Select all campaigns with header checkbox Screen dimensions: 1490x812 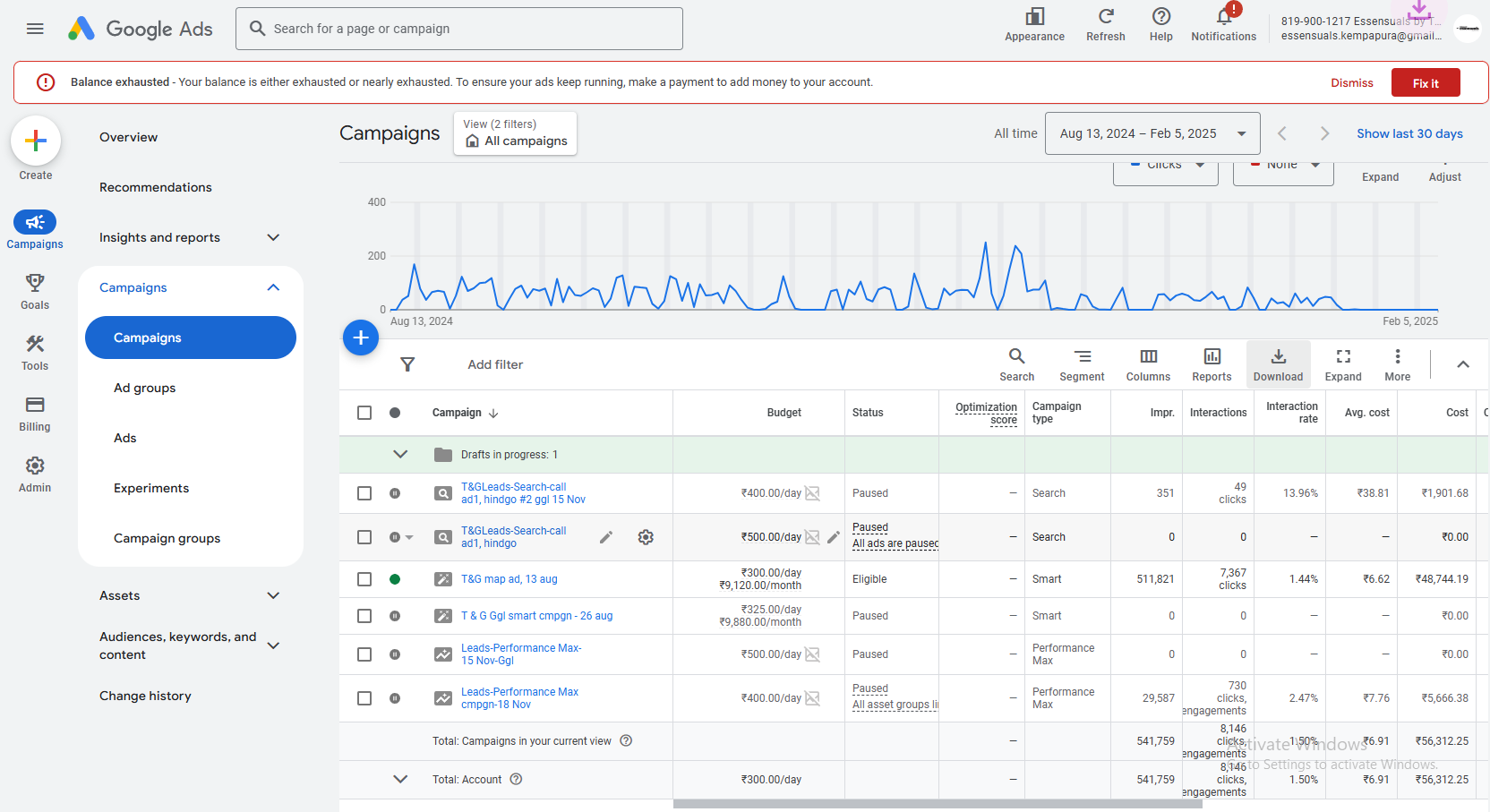(x=364, y=413)
